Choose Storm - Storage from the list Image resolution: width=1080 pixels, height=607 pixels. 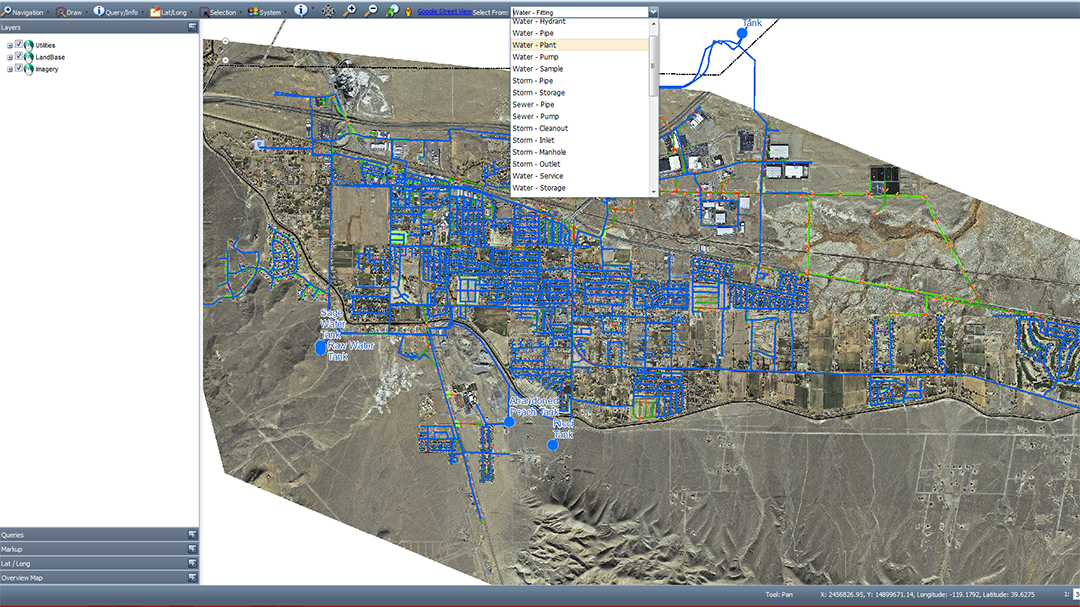pos(579,92)
